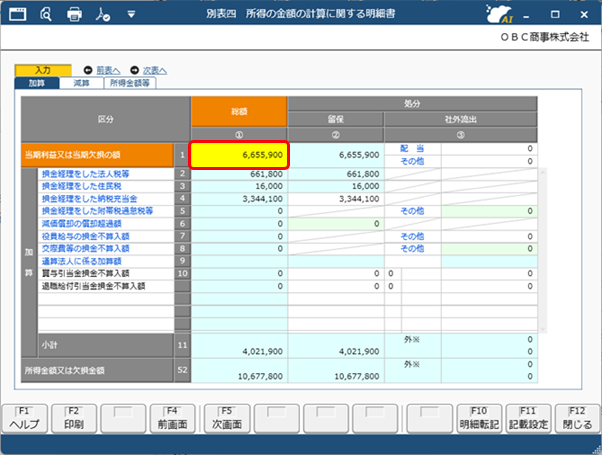Click 総額 cell 661,800

point(239,174)
